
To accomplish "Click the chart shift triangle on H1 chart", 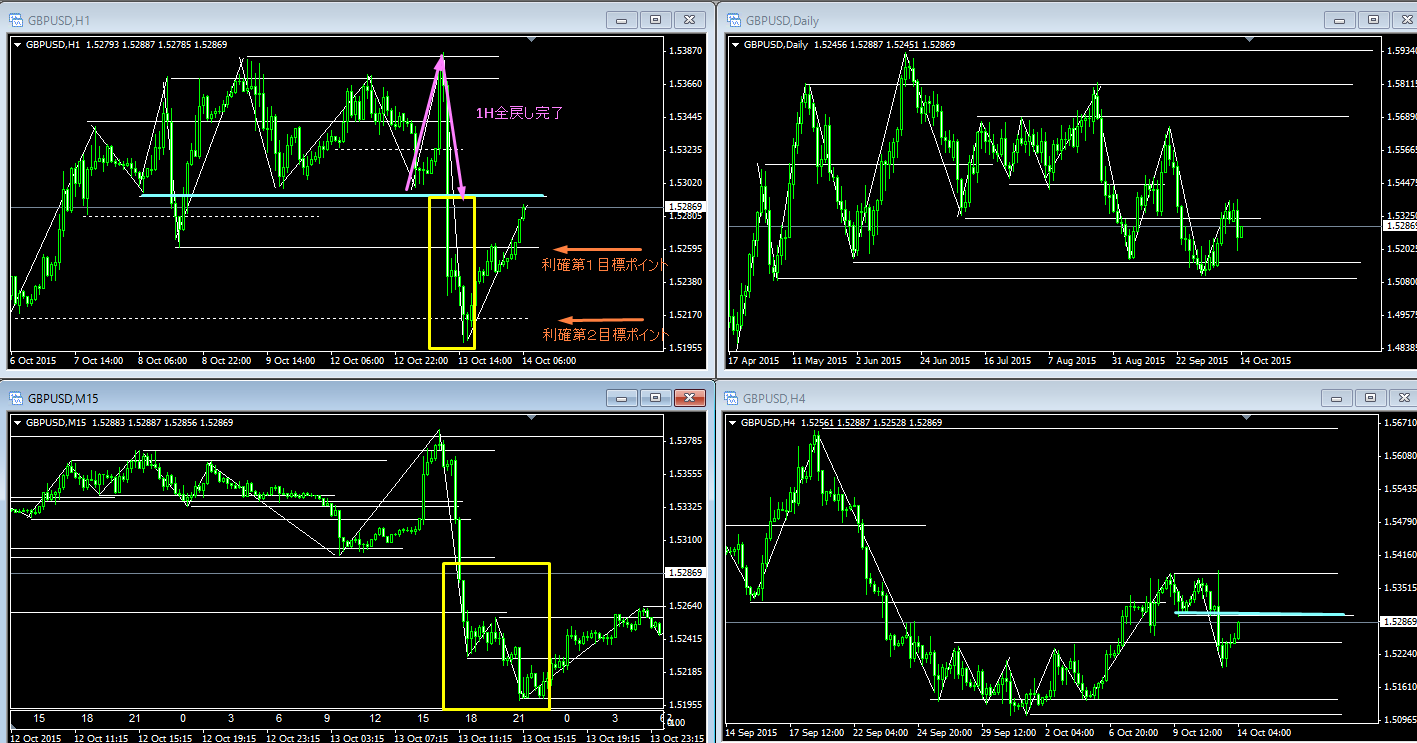I will tap(531, 39).
